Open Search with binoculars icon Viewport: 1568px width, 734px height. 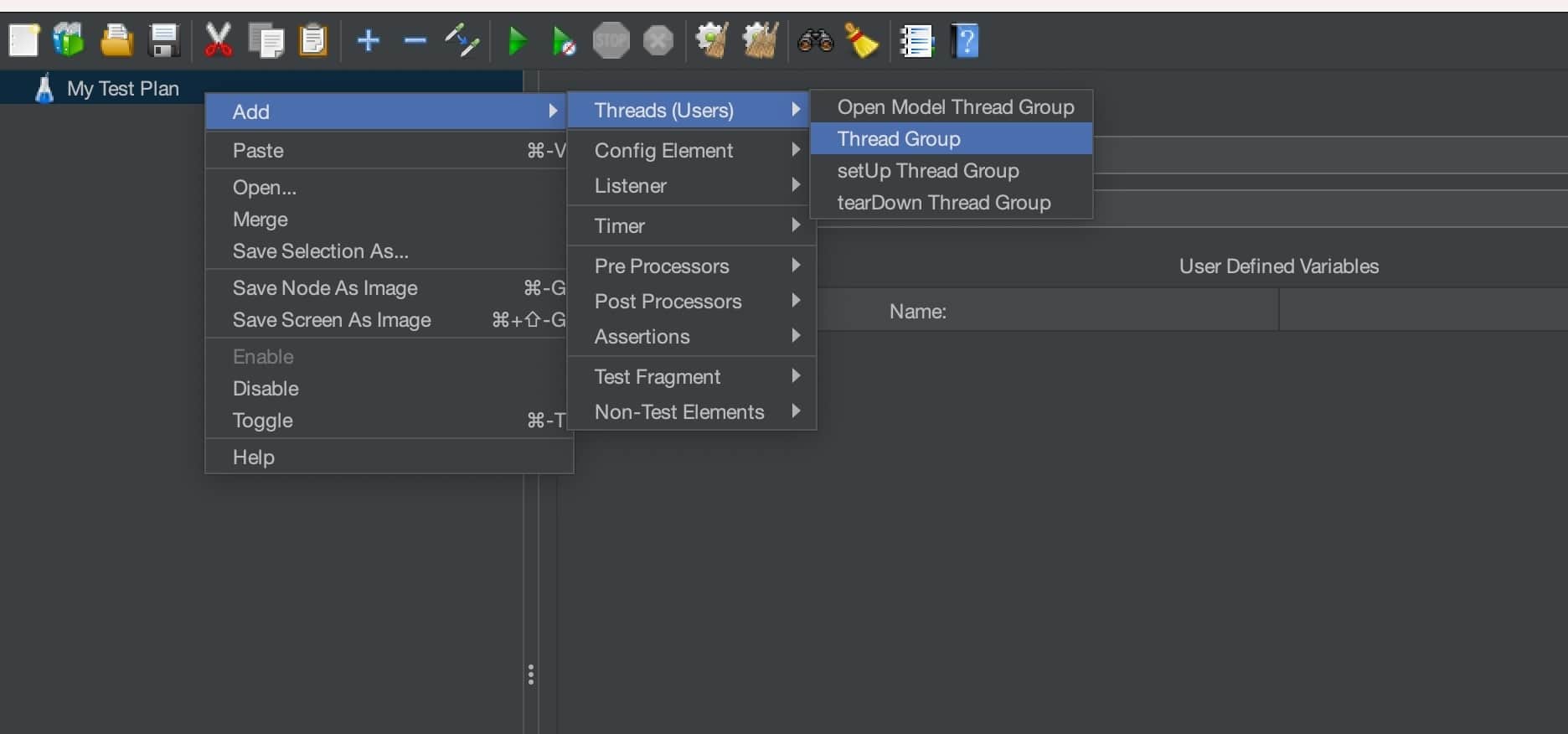[815, 40]
